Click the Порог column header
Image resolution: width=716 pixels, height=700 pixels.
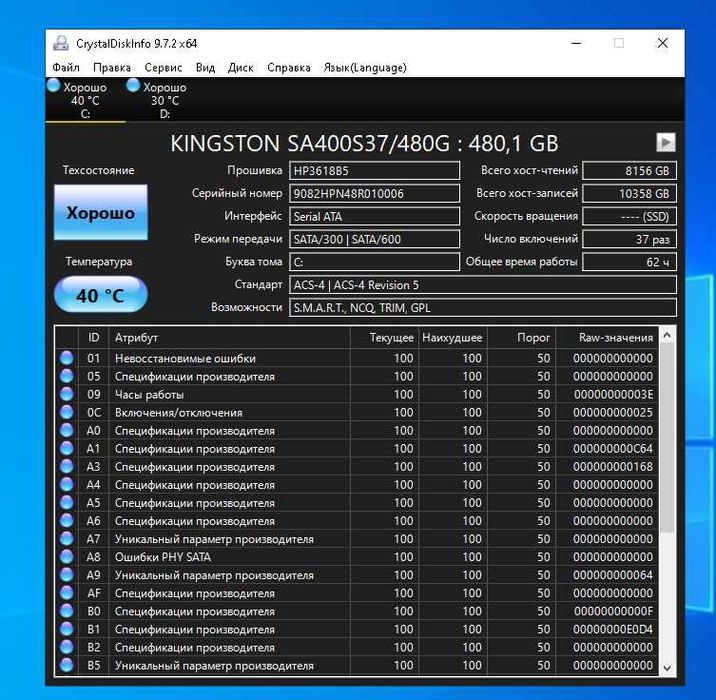(x=521, y=337)
